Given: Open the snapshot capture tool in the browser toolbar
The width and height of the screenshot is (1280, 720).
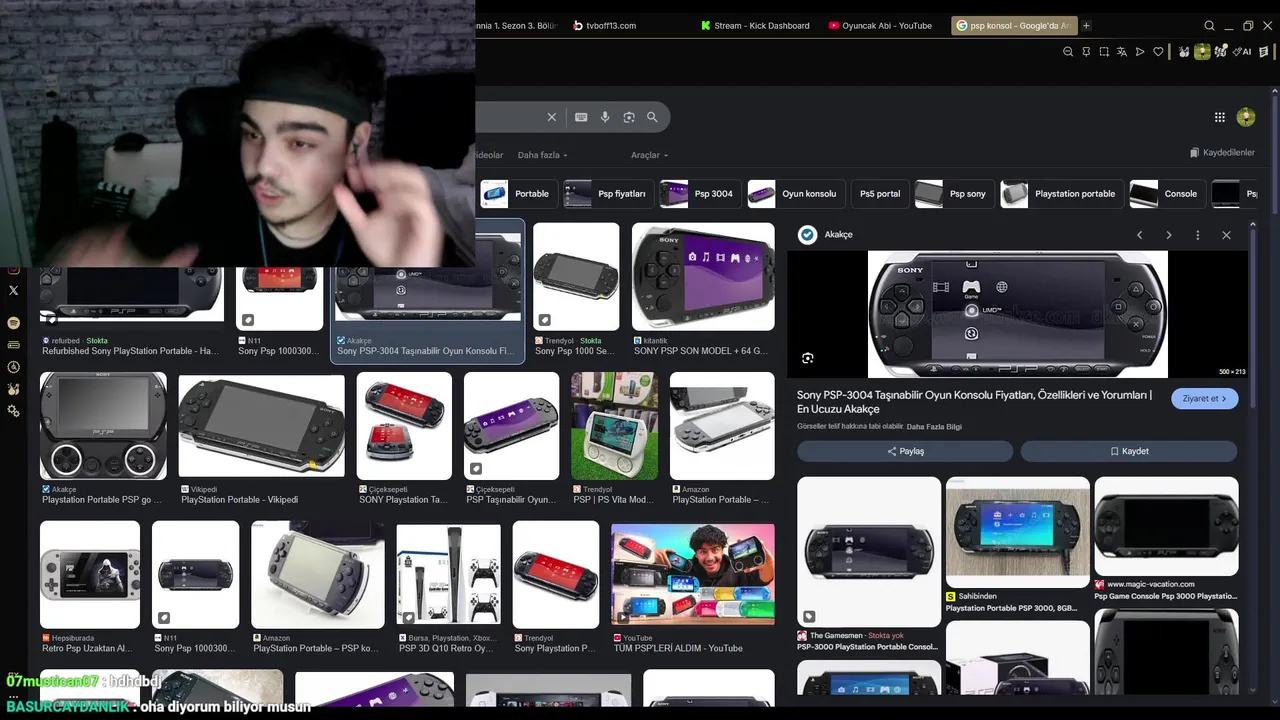Looking at the screenshot, I should [1104, 52].
